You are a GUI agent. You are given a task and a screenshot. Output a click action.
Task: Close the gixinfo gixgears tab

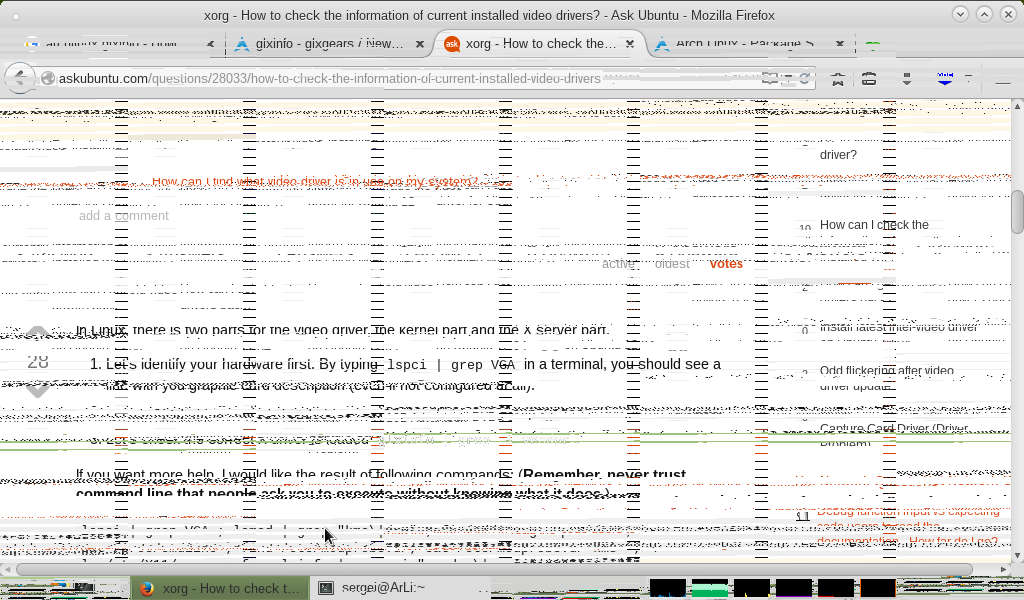[420, 44]
